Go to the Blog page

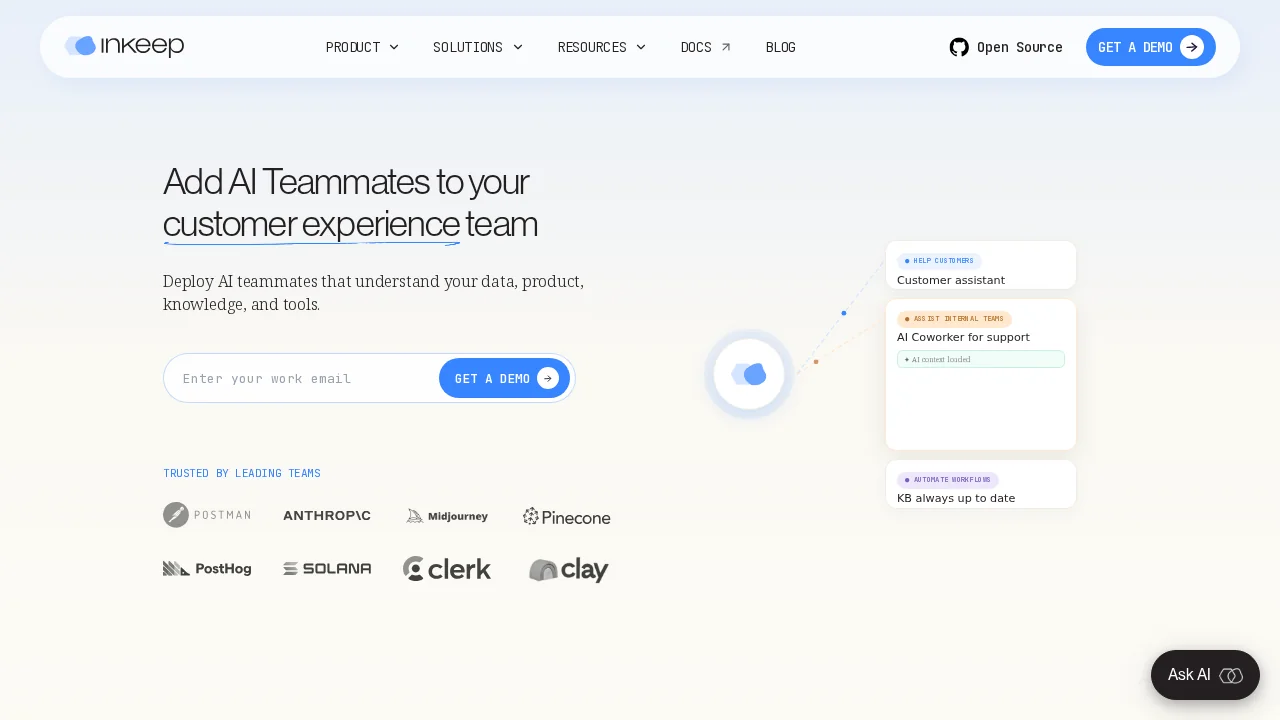[x=780, y=47]
